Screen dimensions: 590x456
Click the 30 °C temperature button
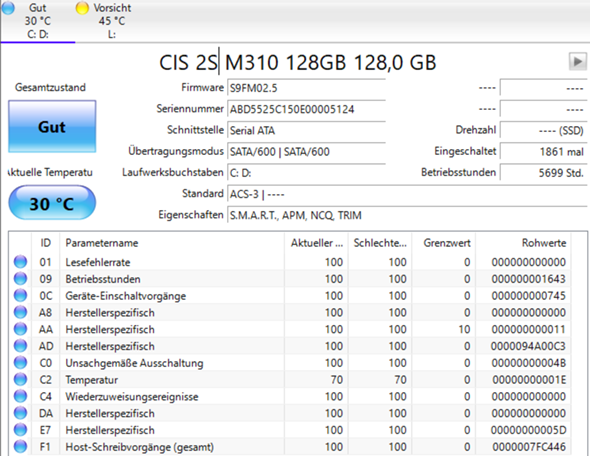[x=52, y=203]
